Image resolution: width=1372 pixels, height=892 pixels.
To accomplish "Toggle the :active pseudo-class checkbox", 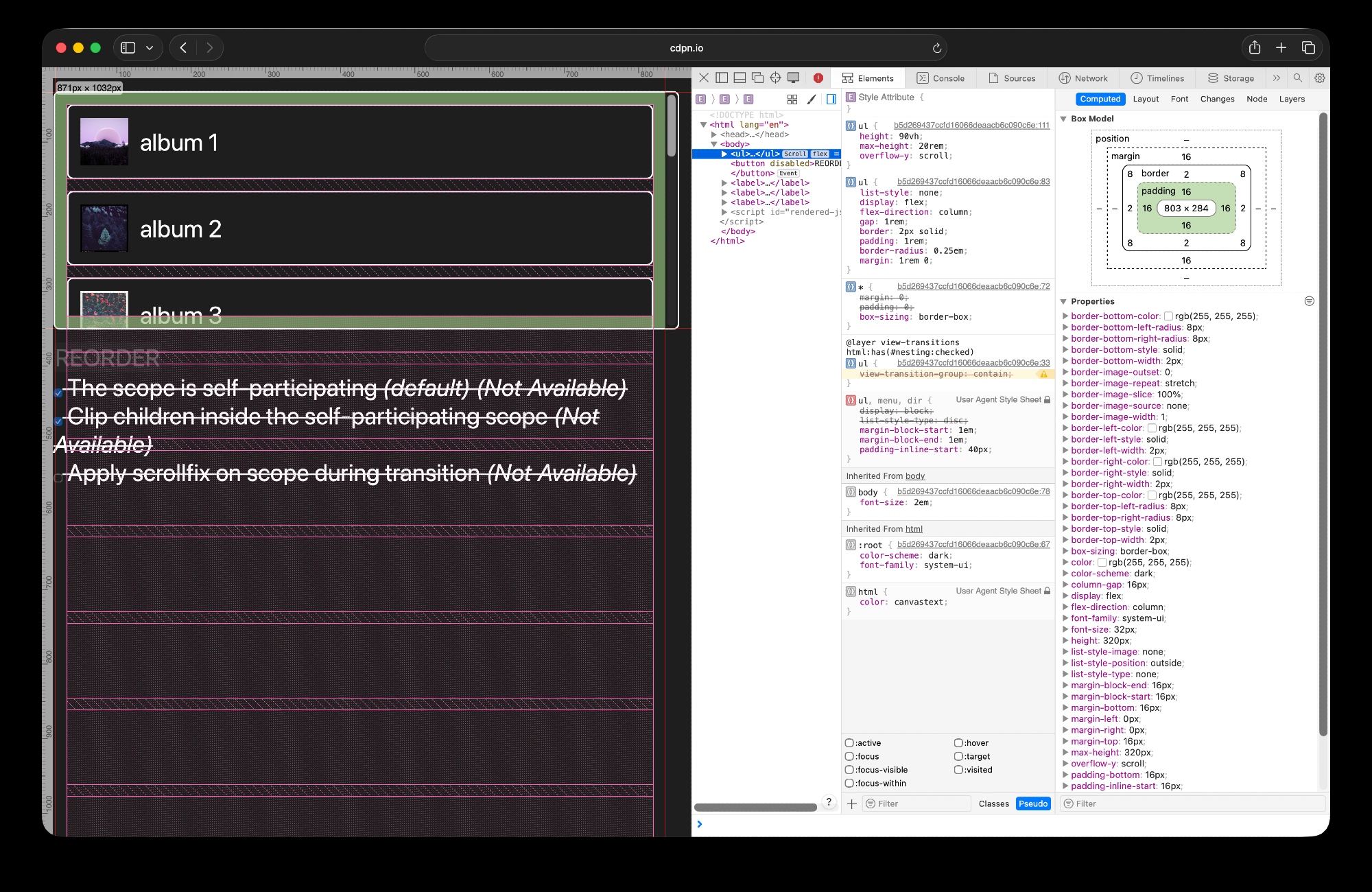I will pos(849,743).
